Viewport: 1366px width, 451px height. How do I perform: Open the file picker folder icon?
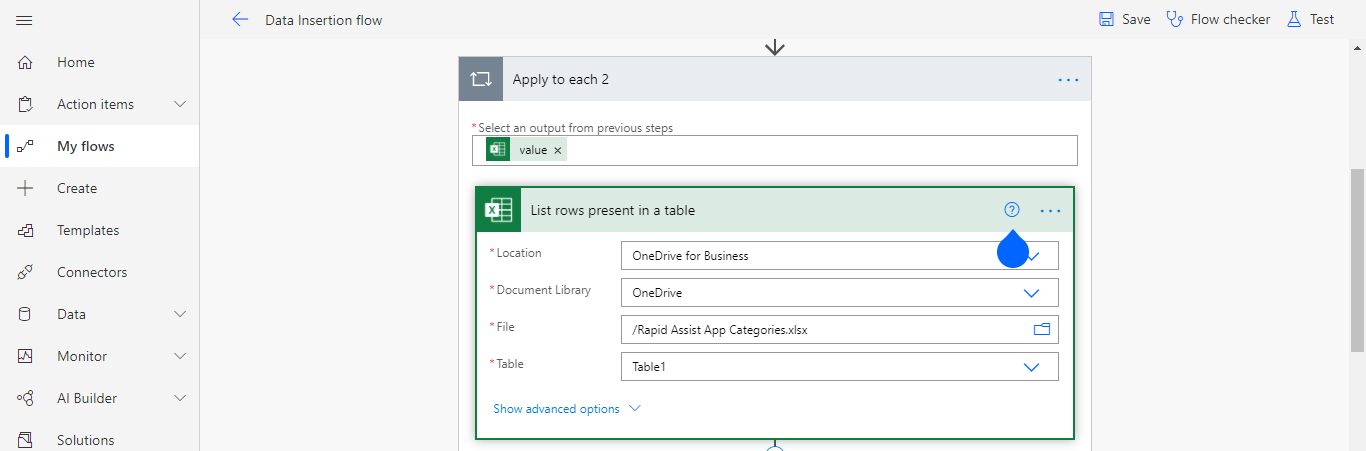pos(1042,329)
